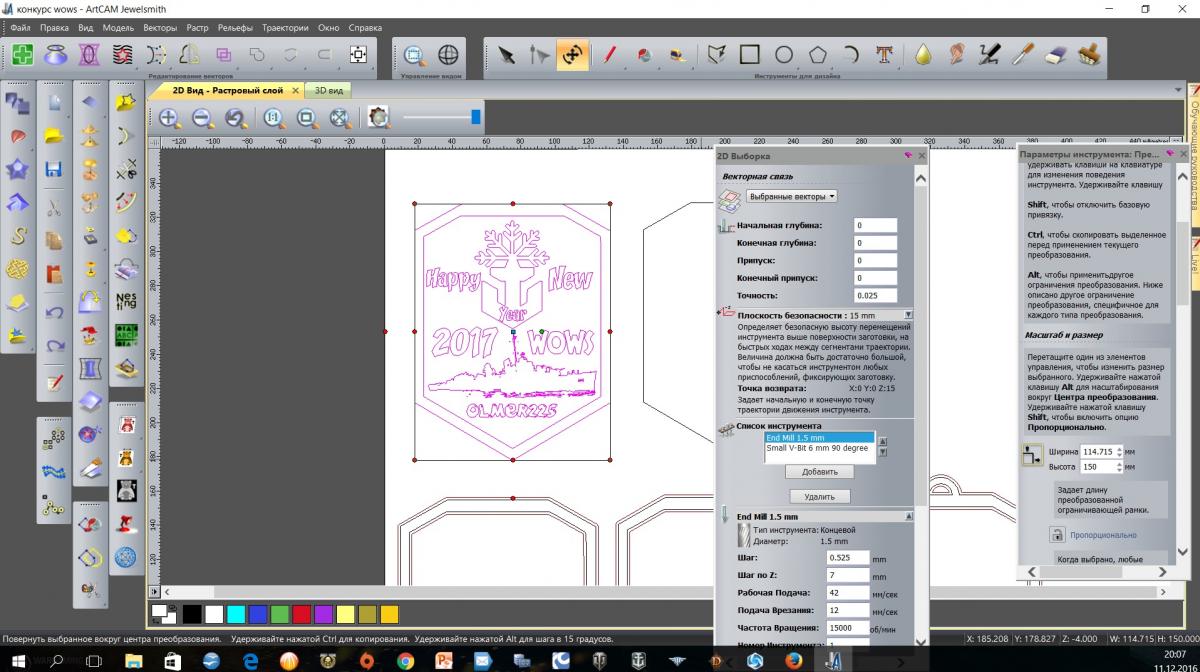Choose the arc drawing tool
The width and height of the screenshot is (1200, 672).
(x=851, y=54)
